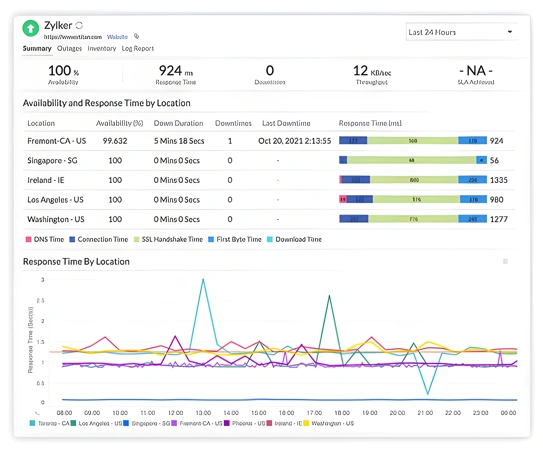The image size is (543, 450).
Task: Open the Inventory tab
Action: tap(102, 48)
